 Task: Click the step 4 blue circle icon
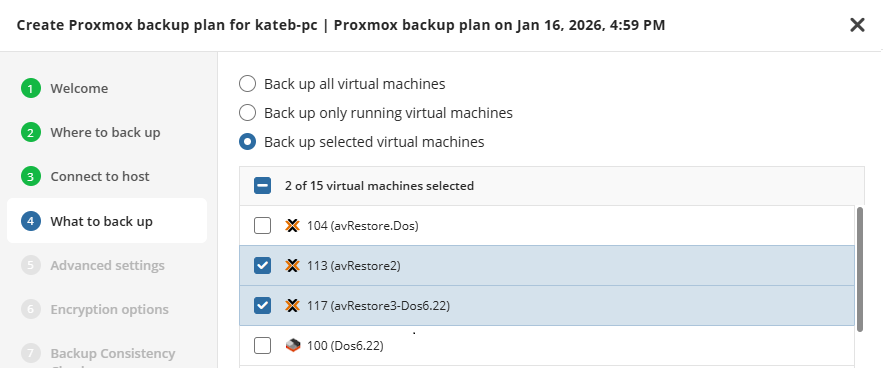click(x=31, y=221)
